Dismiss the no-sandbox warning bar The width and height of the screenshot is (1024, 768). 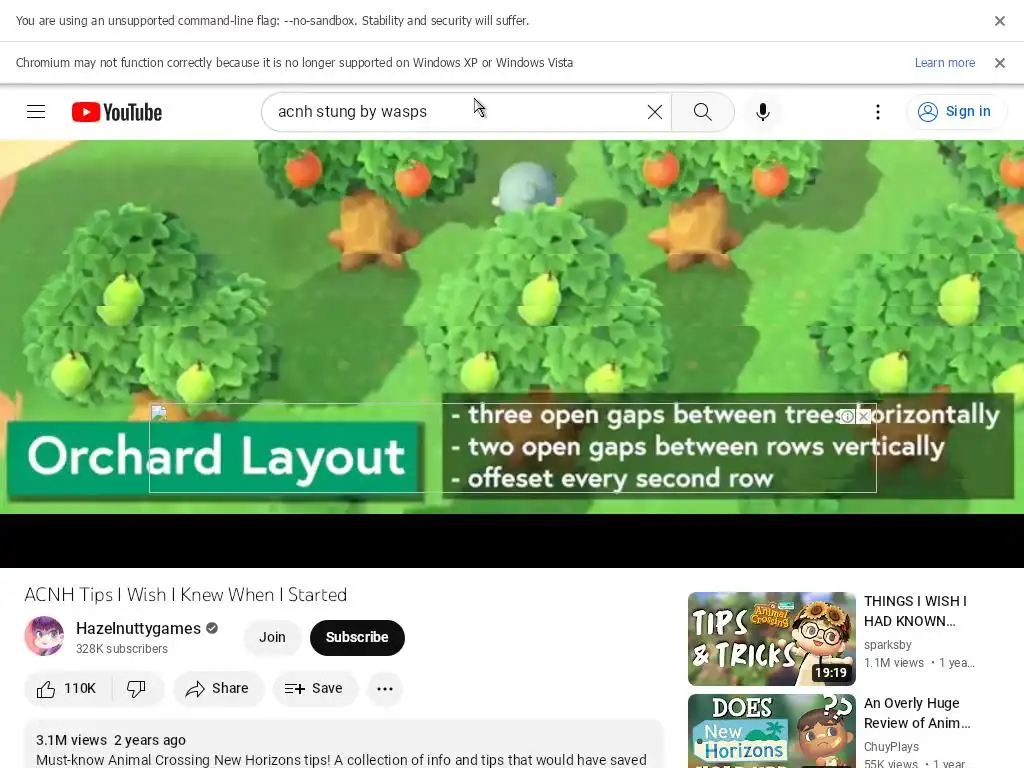[x=999, y=21]
